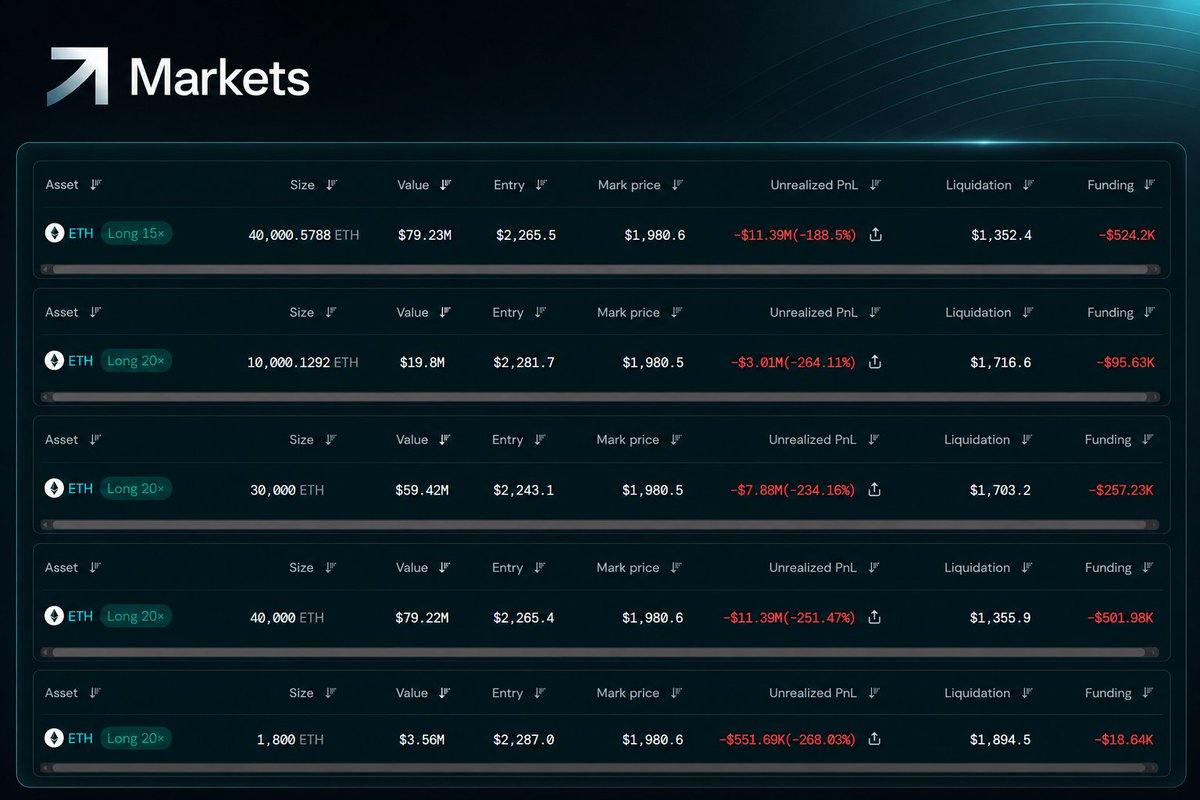This screenshot has width=1200, height=800.
Task: Click the Markets heading
Action: (x=220, y=77)
